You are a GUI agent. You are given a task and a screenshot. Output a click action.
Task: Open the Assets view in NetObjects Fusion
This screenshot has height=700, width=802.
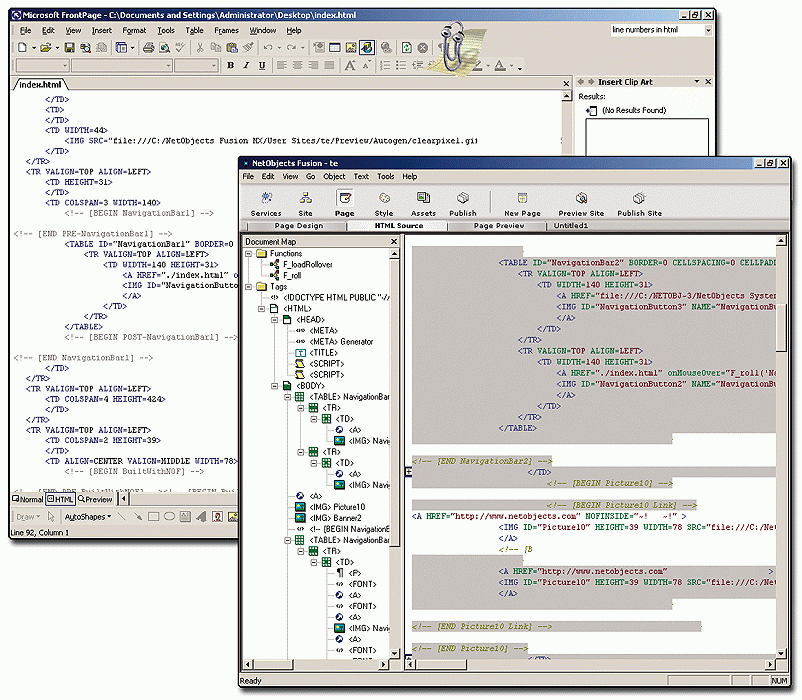click(x=424, y=204)
